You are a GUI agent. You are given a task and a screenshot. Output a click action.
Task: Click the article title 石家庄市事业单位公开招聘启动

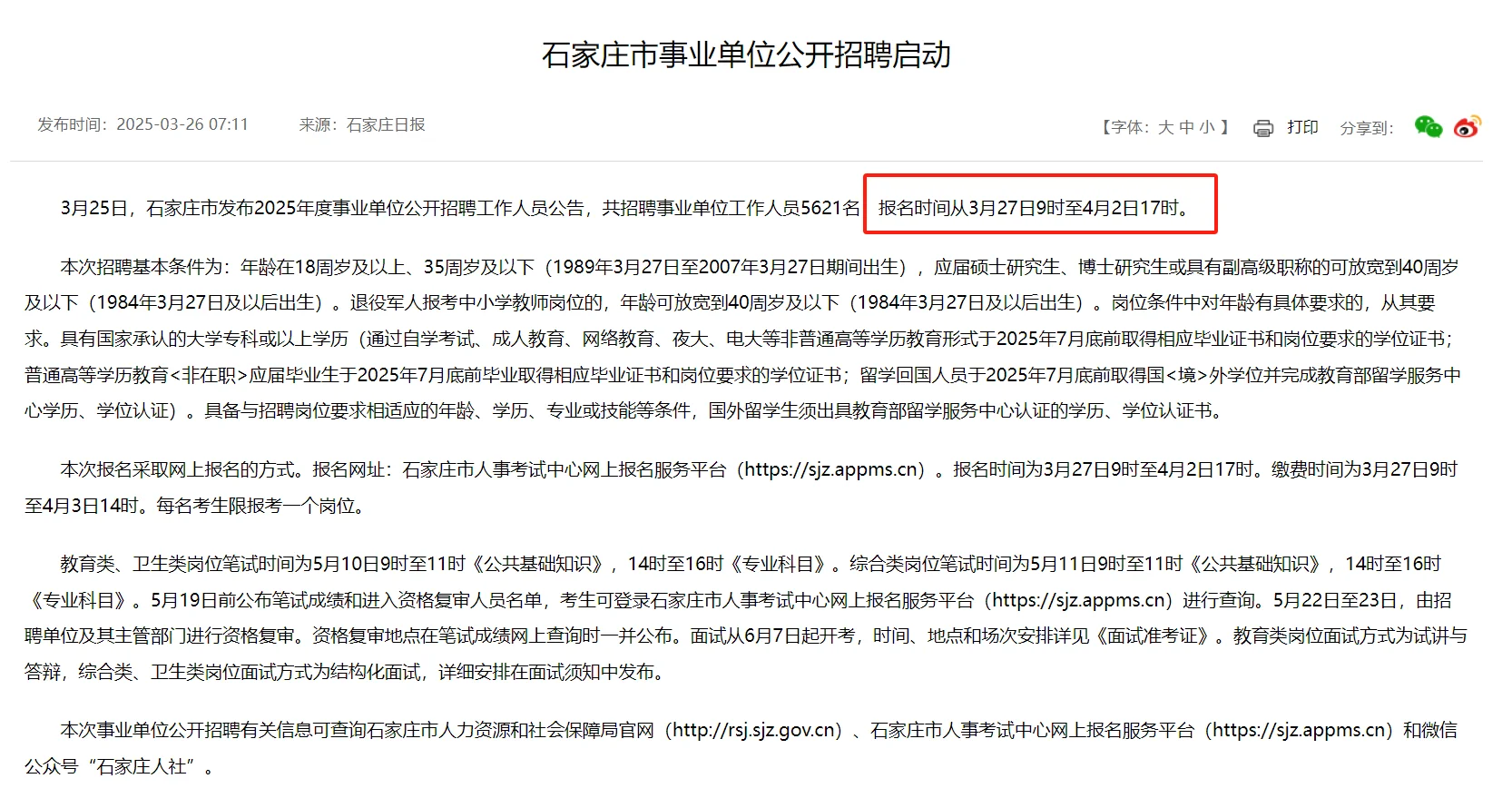click(746, 54)
